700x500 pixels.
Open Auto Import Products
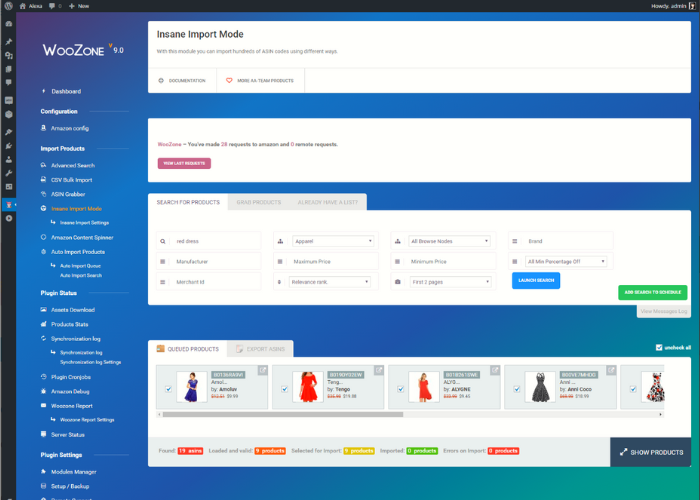click(x=78, y=252)
